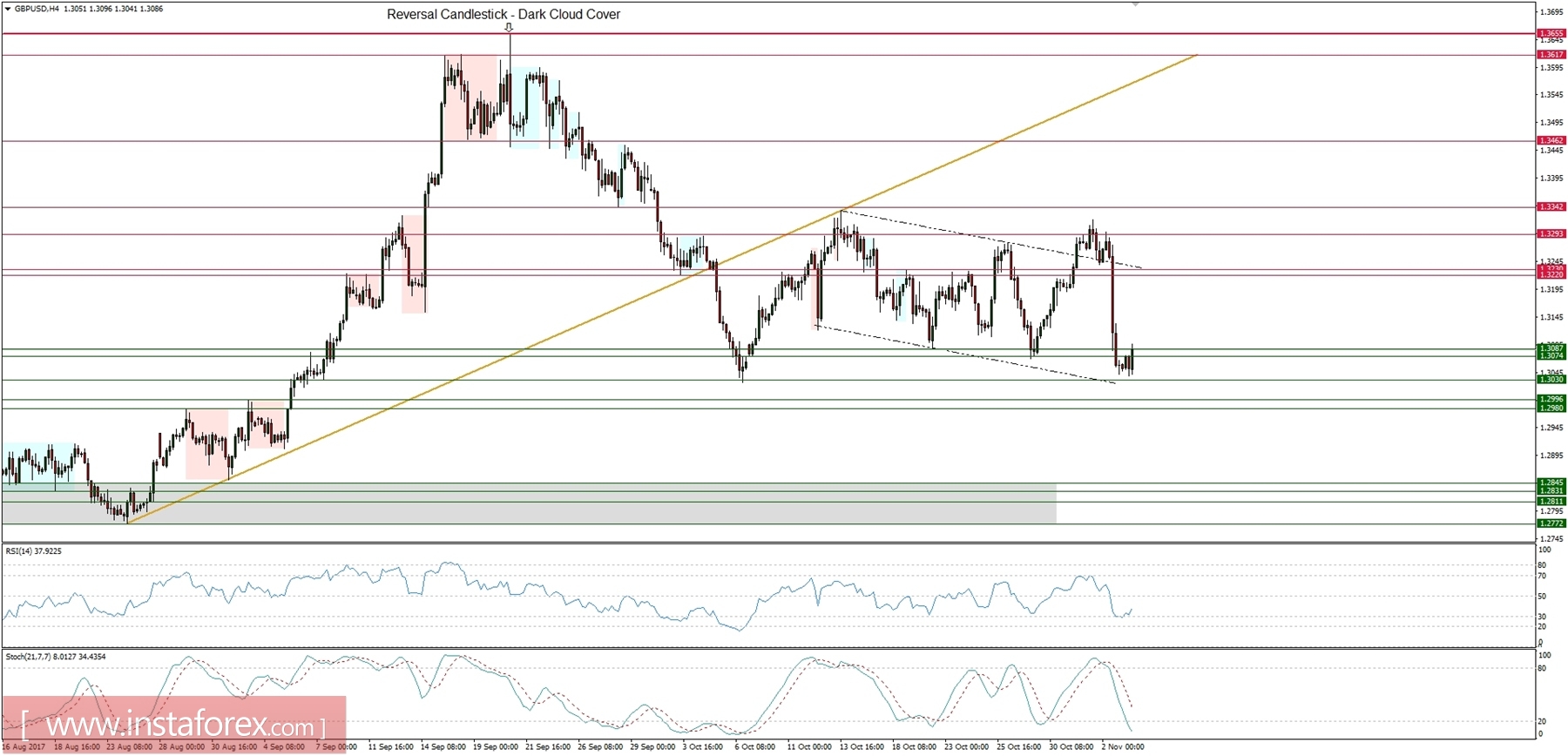This screenshot has width=1568, height=756.
Task: Click the 1.2745 price axis label
Action: click(1551, 539)
